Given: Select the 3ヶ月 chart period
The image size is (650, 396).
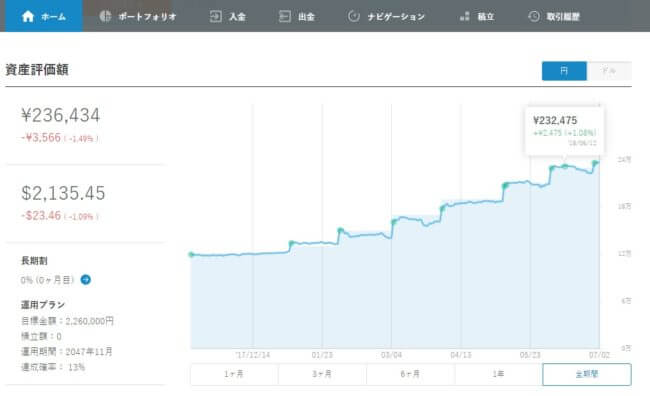Looking at the screenshot, I should click(x=322, y=374).
